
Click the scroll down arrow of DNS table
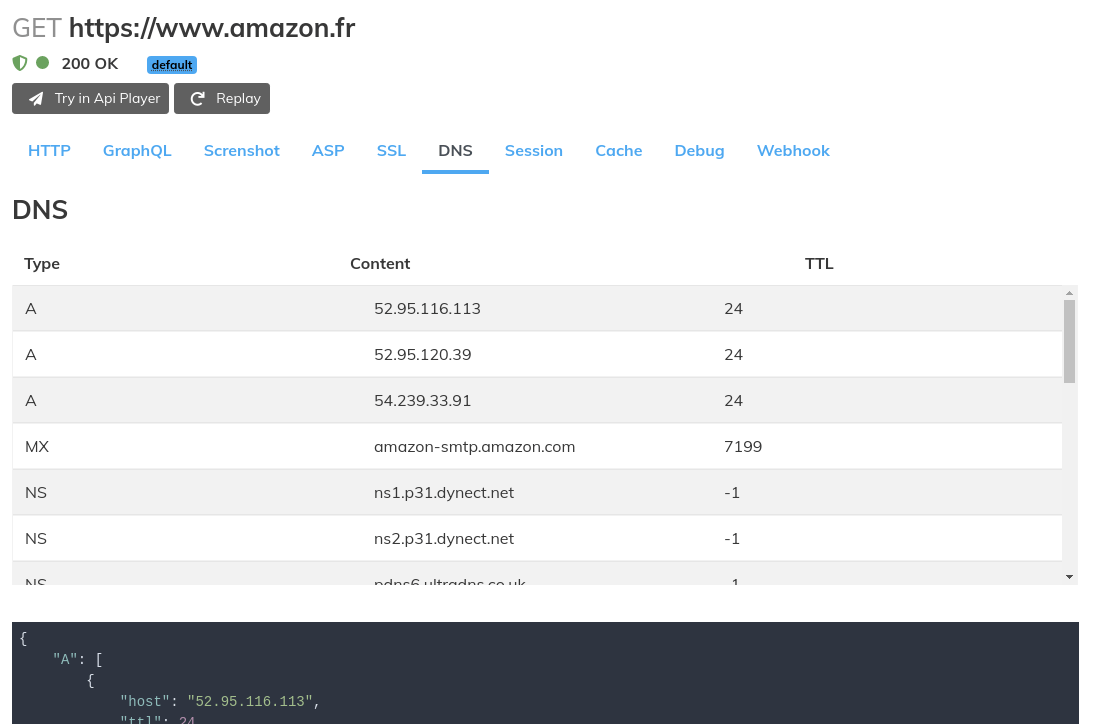tap(1070, 577)
